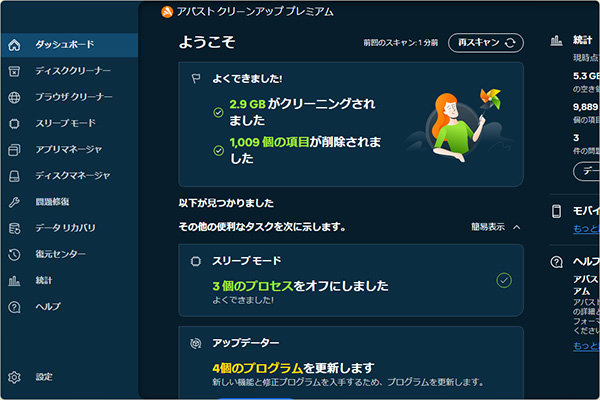The width and height of the screenshot is (600, 400).
Task: Open the App Manager windows icon
Action: [14, 150]
